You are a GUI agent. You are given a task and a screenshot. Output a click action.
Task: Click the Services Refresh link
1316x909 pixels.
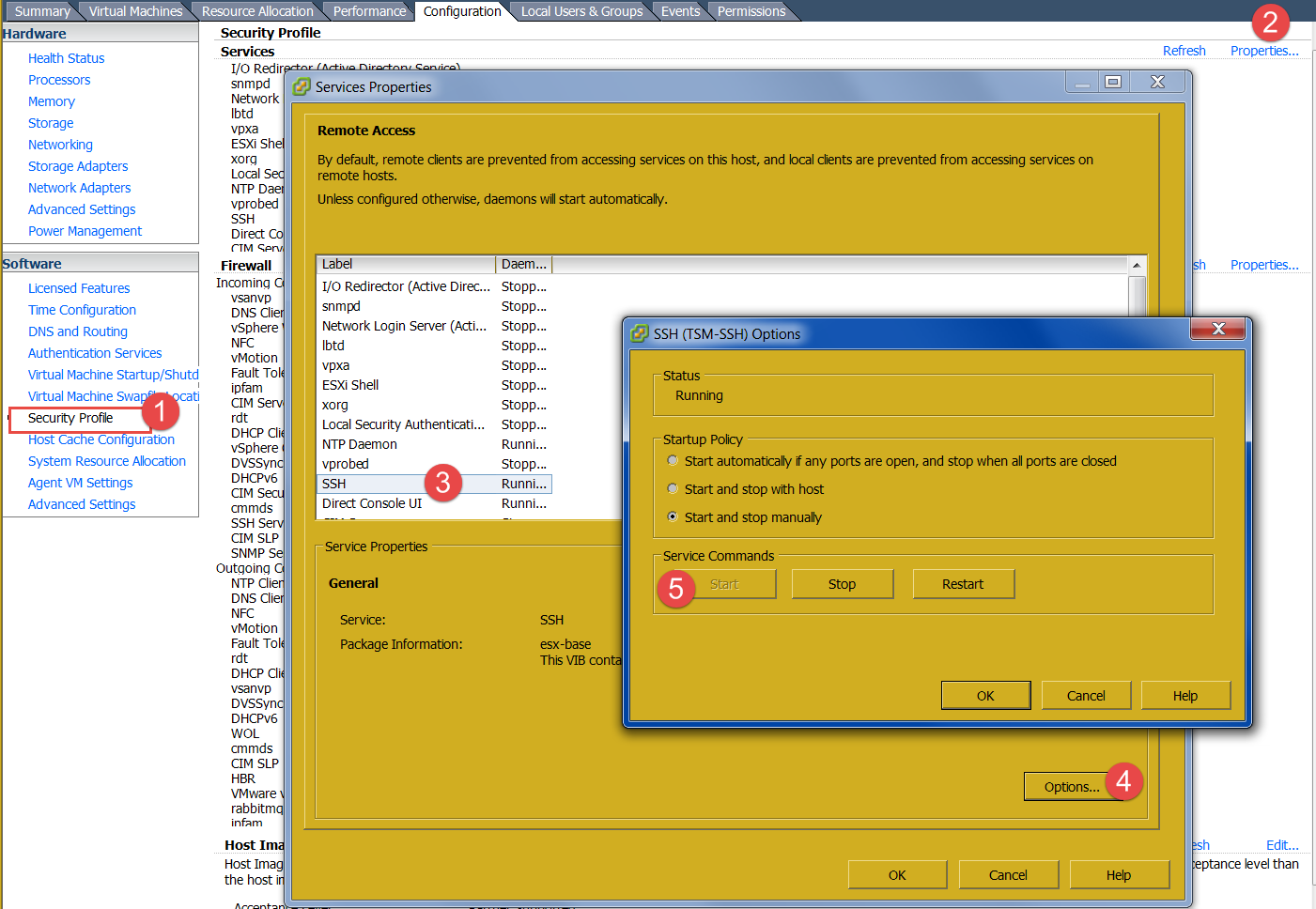[x=1184, y=51]
